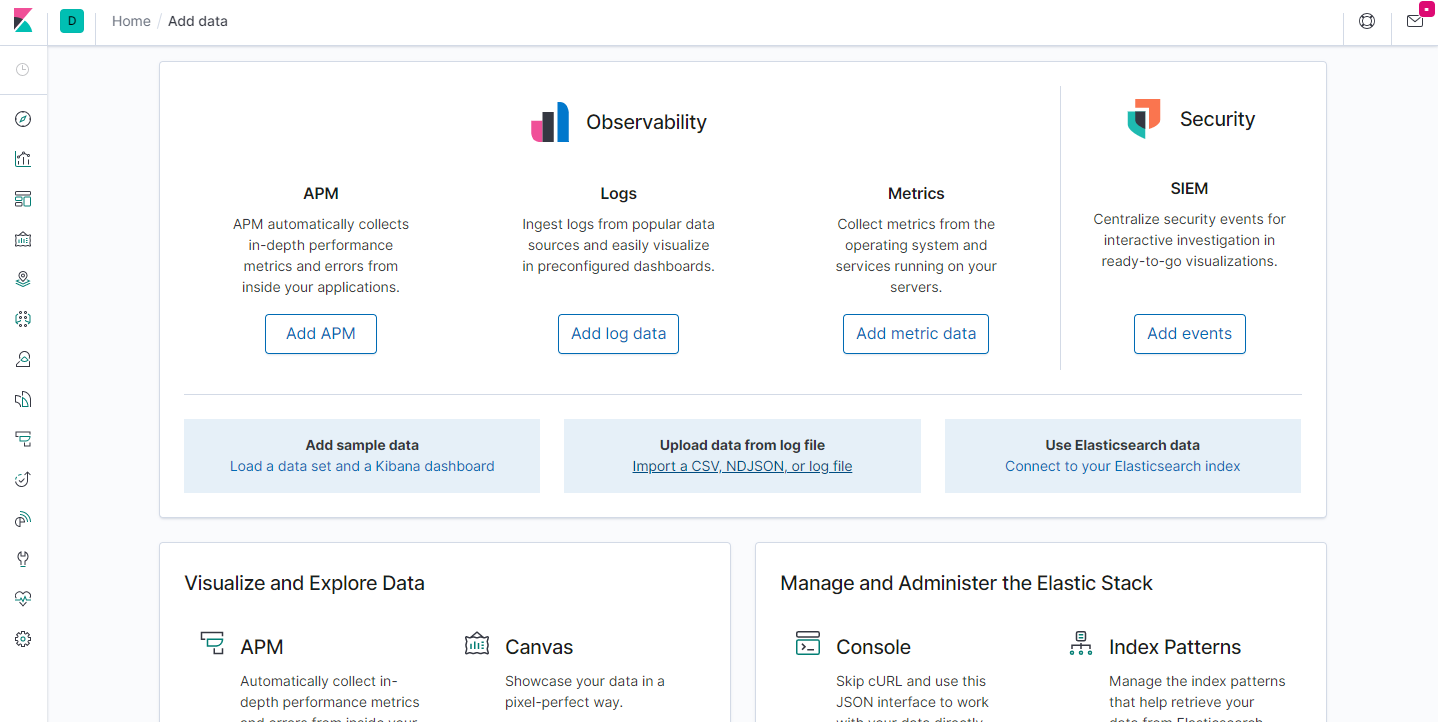Open Management gear icon in sidebar
The image size is (1438, 722).
(23, 639)
